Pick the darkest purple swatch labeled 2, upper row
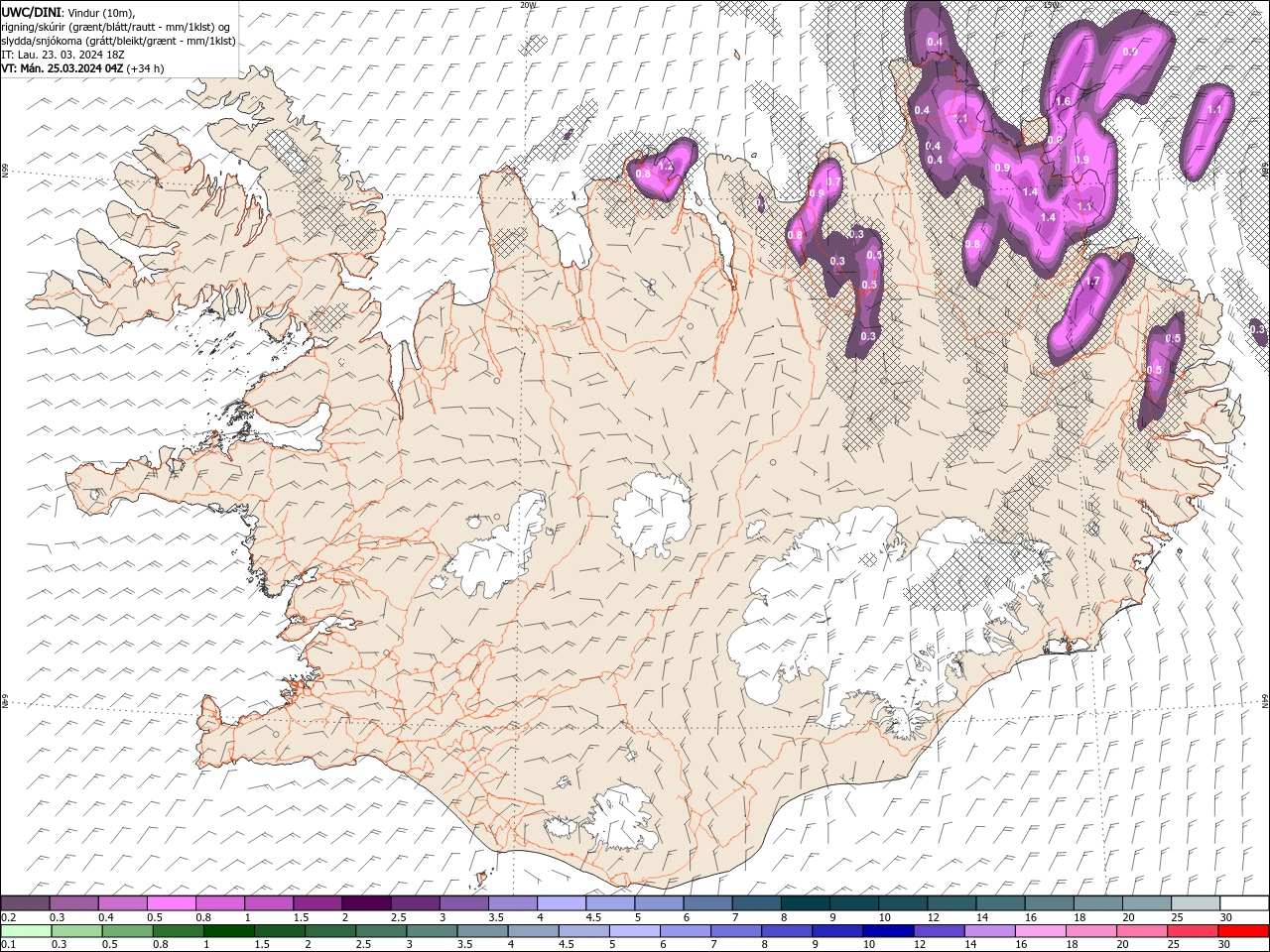The height and width of the screenshot is (952, 1270). pos(365,903)
